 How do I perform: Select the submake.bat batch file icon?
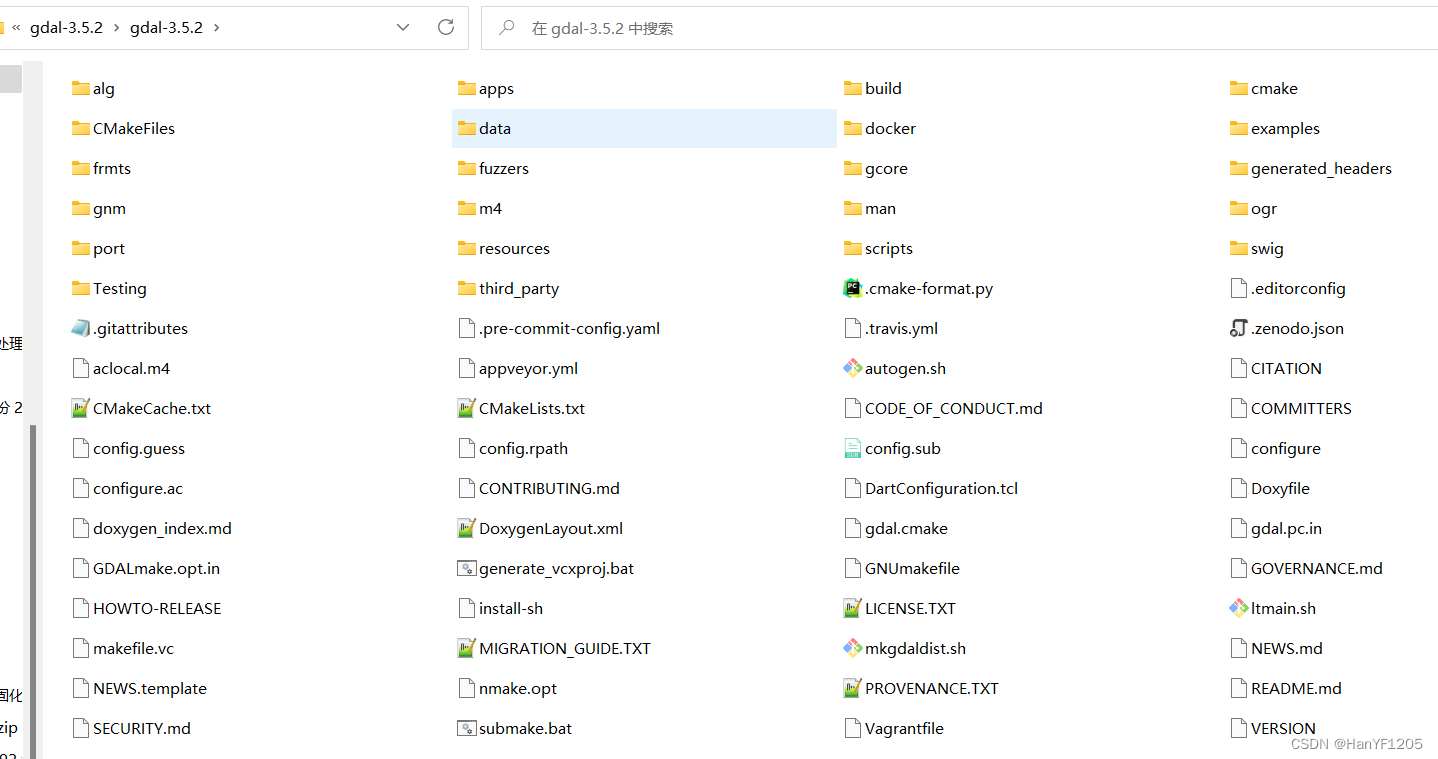(467, 728)
